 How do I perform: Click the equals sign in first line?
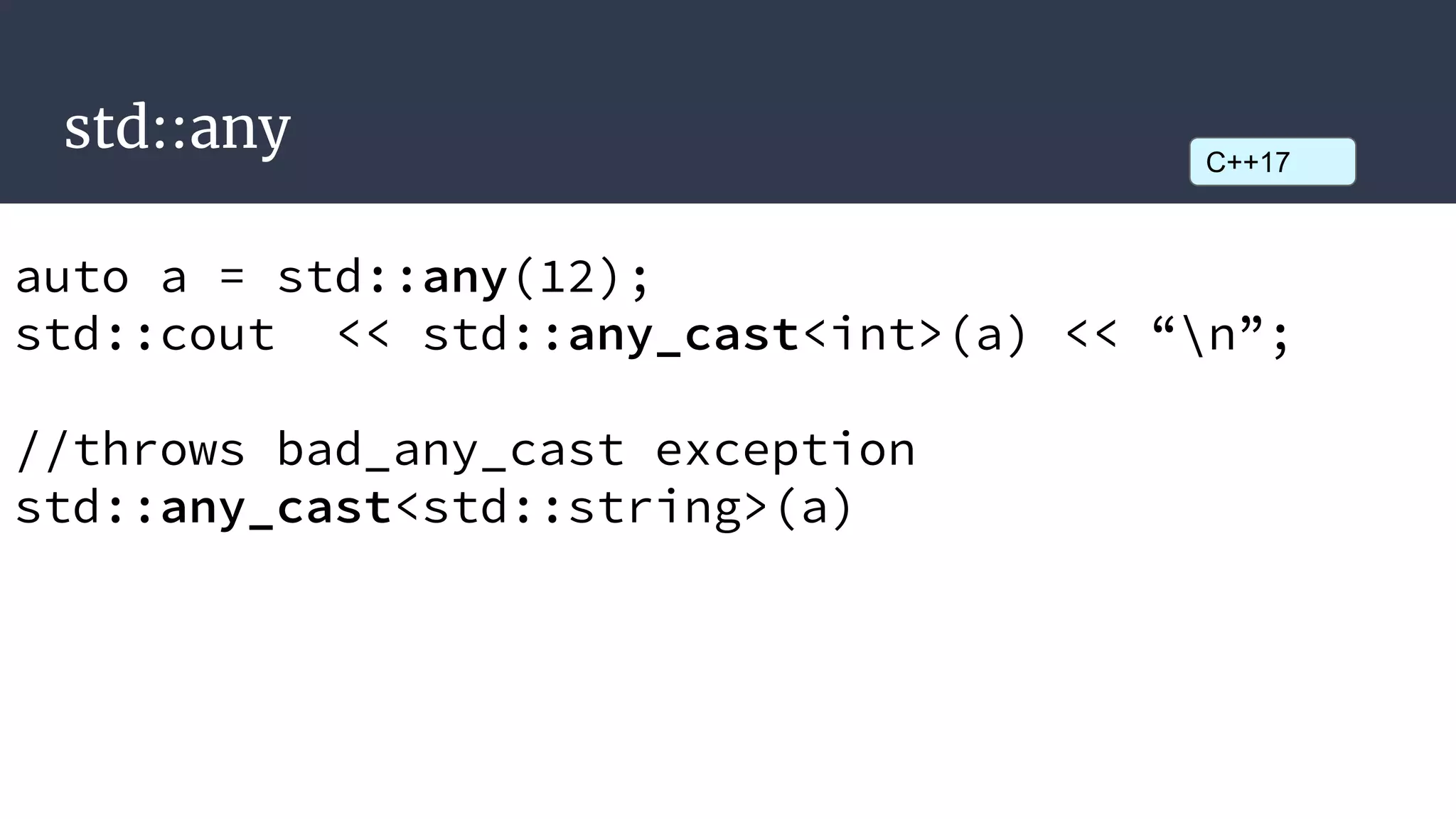(x=232, y=277)
